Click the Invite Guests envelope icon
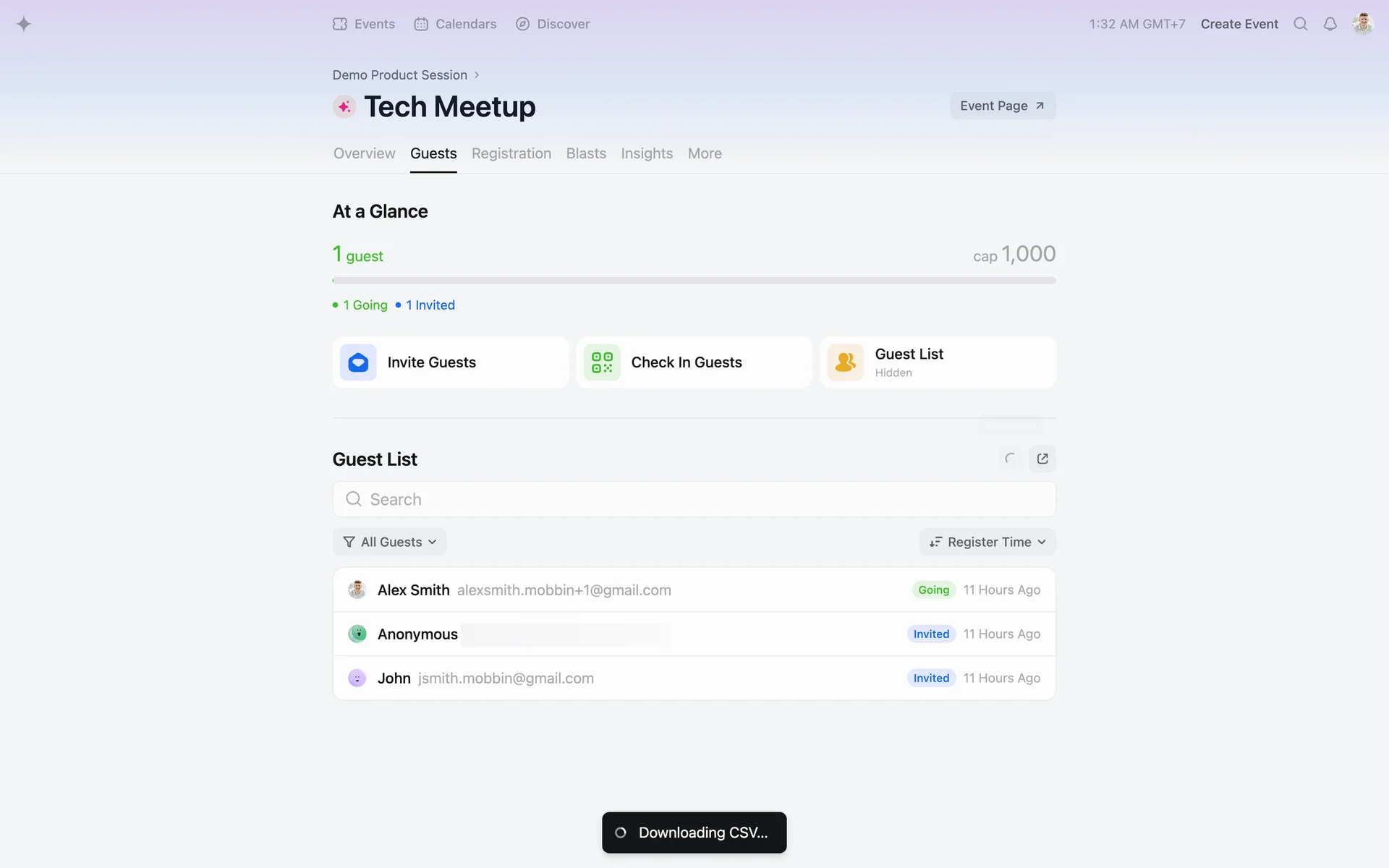This screenshot has width=1389, height=868. [358, 362]
